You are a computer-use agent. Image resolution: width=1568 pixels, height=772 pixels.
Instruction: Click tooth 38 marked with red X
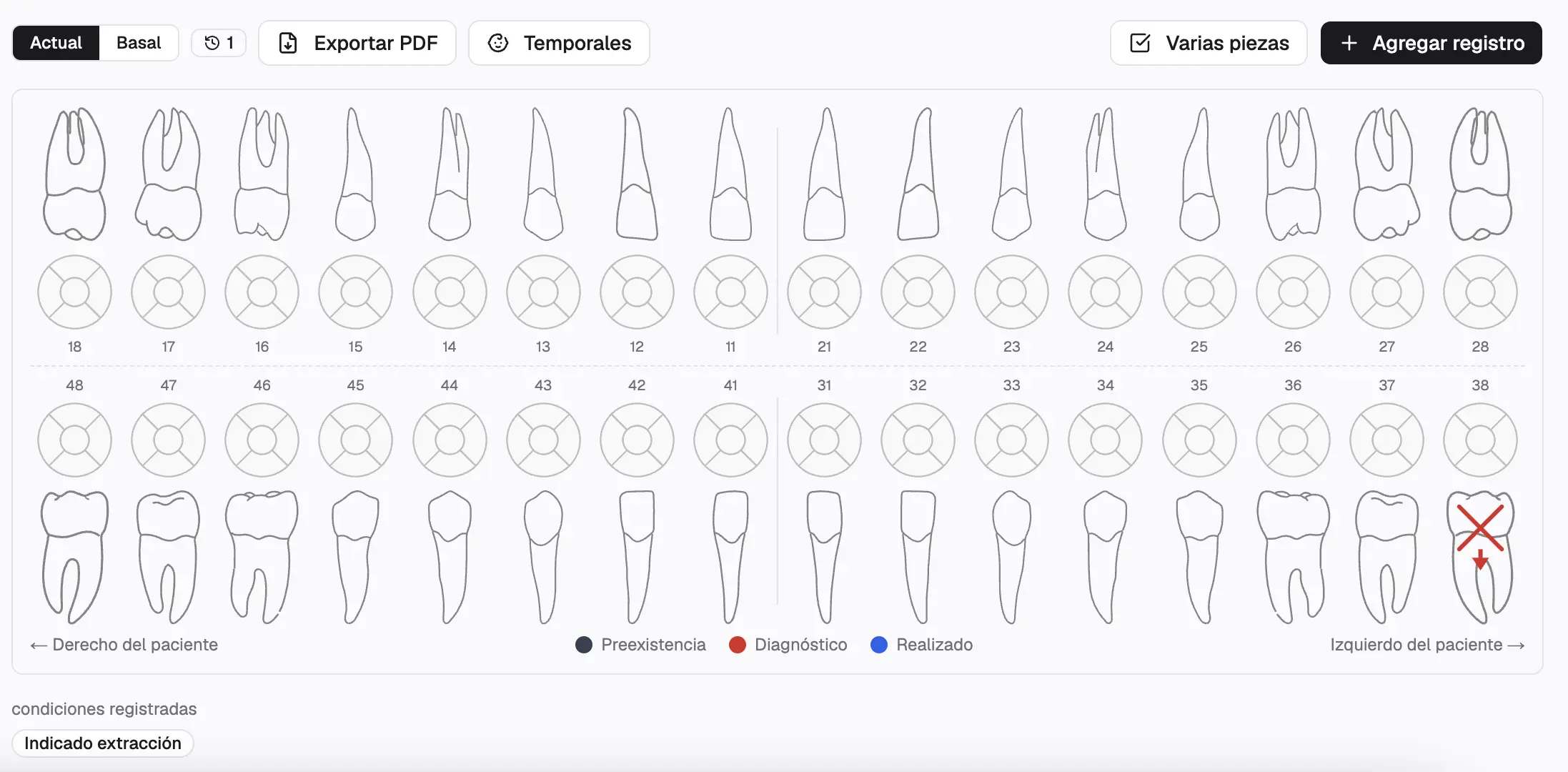(1480, 557)
